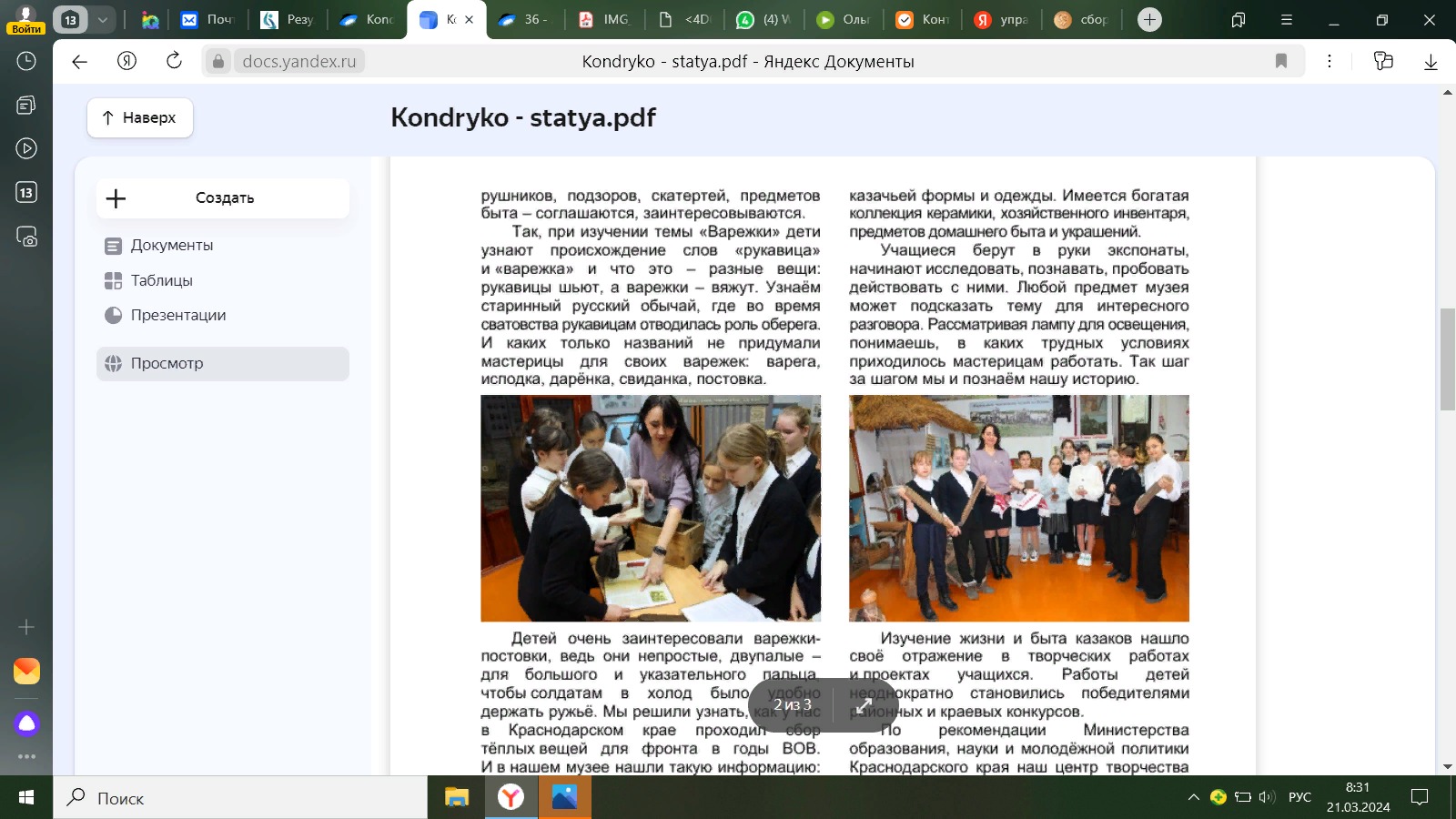Viewport: 1456px width, 819px height.
Task: Go back using the left arrow icon
Action: (x=80, y=61)
